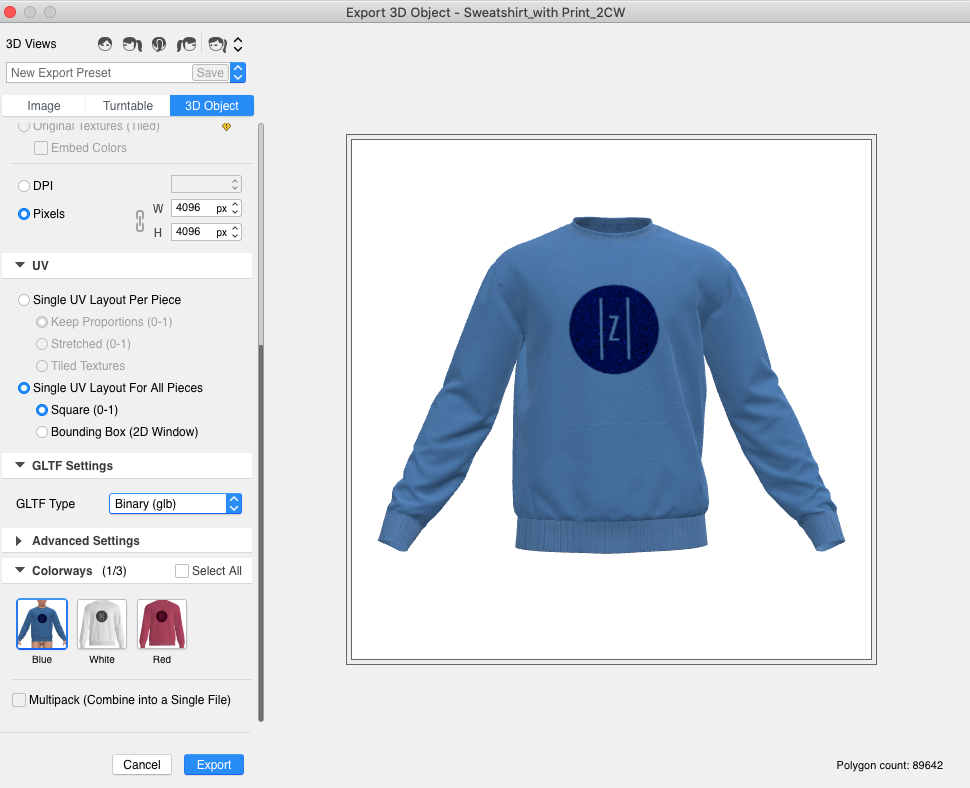Screen dimensions: 970x788
Task: Open the GLTF Type dropdown
Action: (x=175, y=504)
